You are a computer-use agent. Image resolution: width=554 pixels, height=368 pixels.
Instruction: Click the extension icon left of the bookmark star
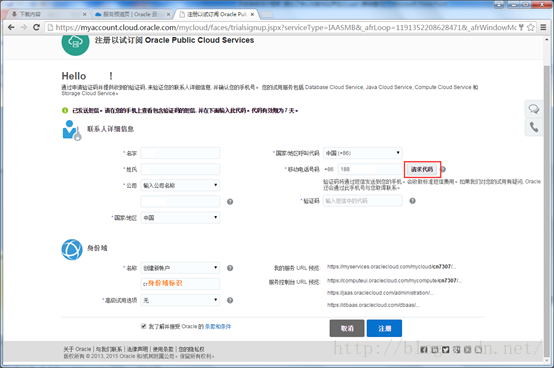point(521,27)
